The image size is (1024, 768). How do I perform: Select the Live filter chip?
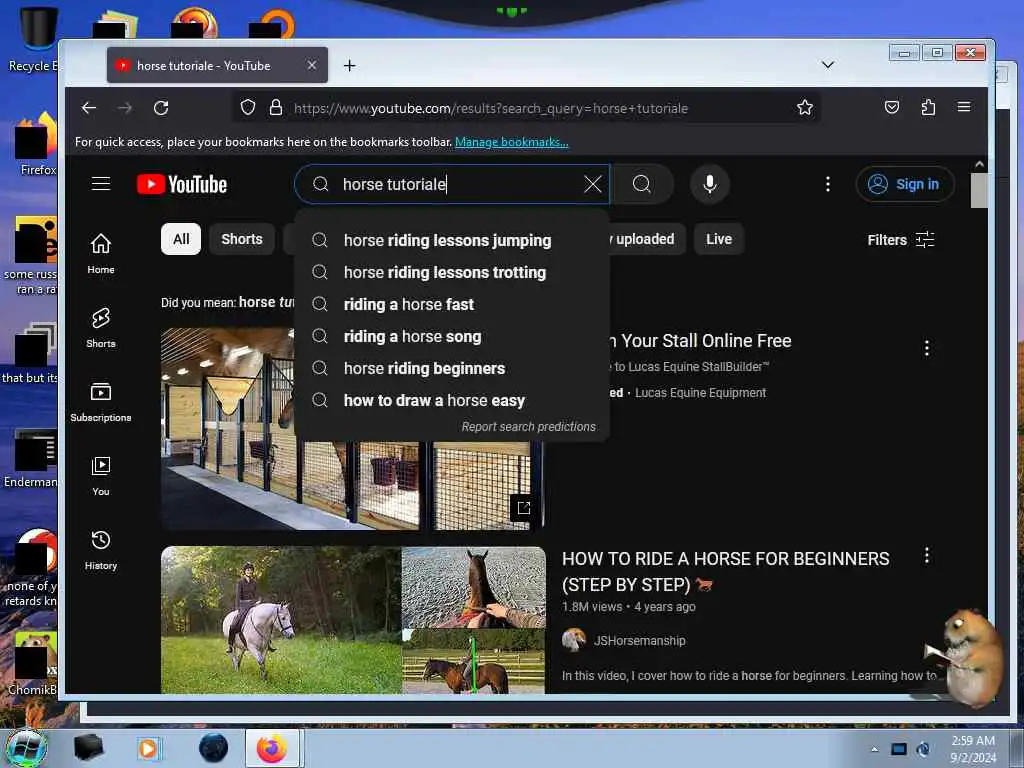point(718,239)
